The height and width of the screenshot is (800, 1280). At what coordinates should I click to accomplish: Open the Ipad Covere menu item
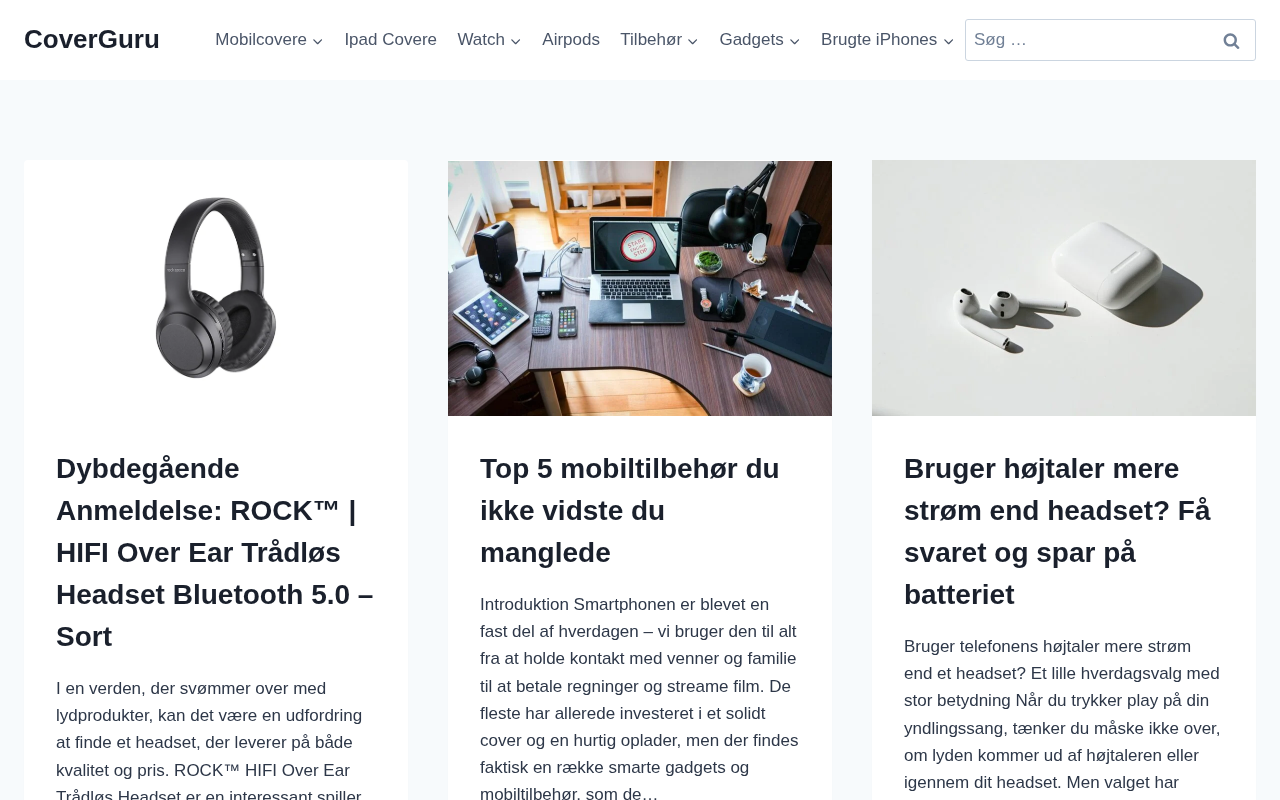click(x=390, y=40)
